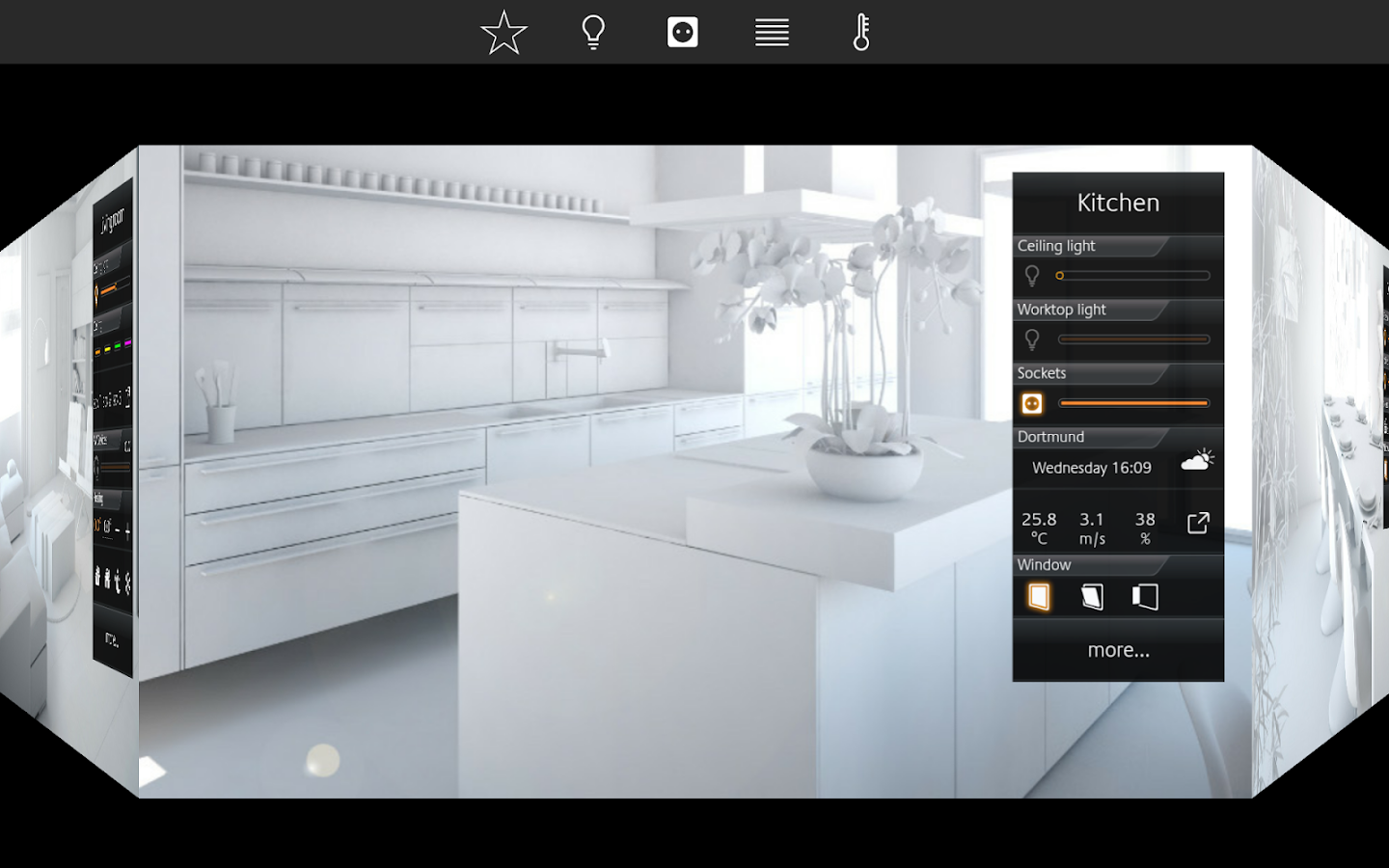Select the highlighted orange Window state icon

tap(1039, 597)
